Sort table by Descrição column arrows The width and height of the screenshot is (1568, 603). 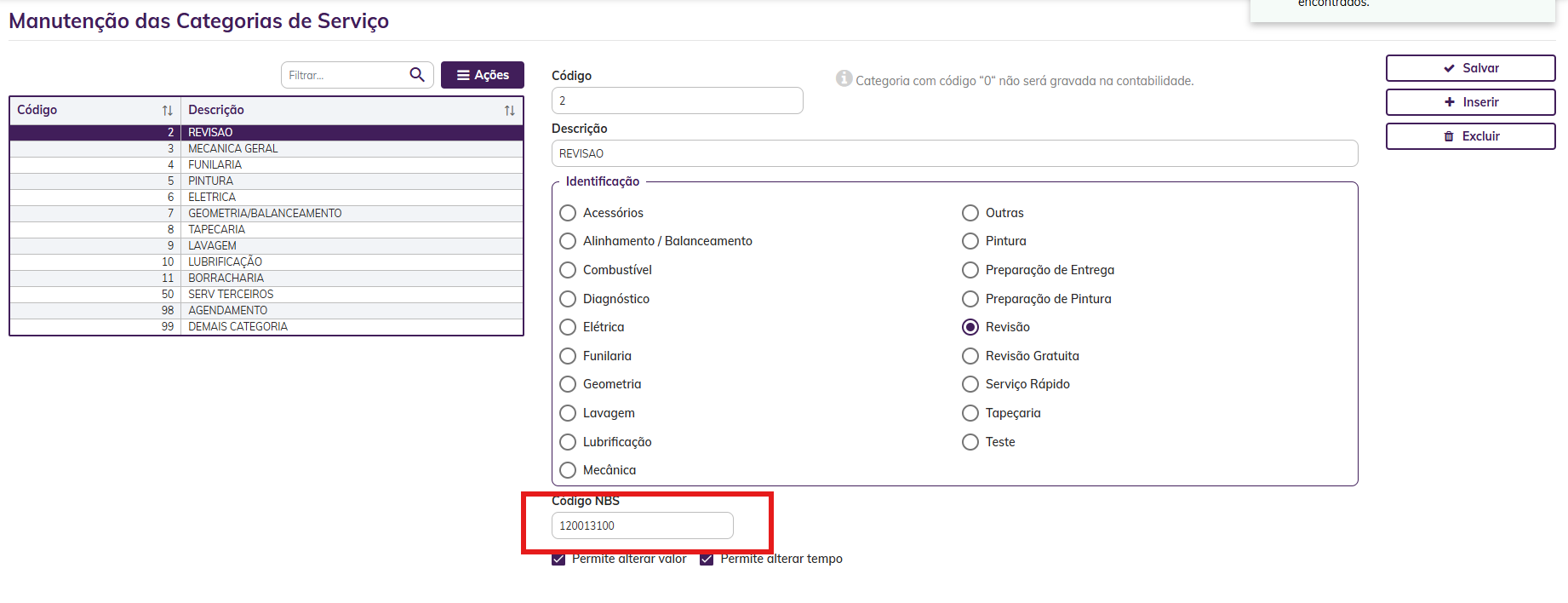pyautogui.click(x=509, y=111)
